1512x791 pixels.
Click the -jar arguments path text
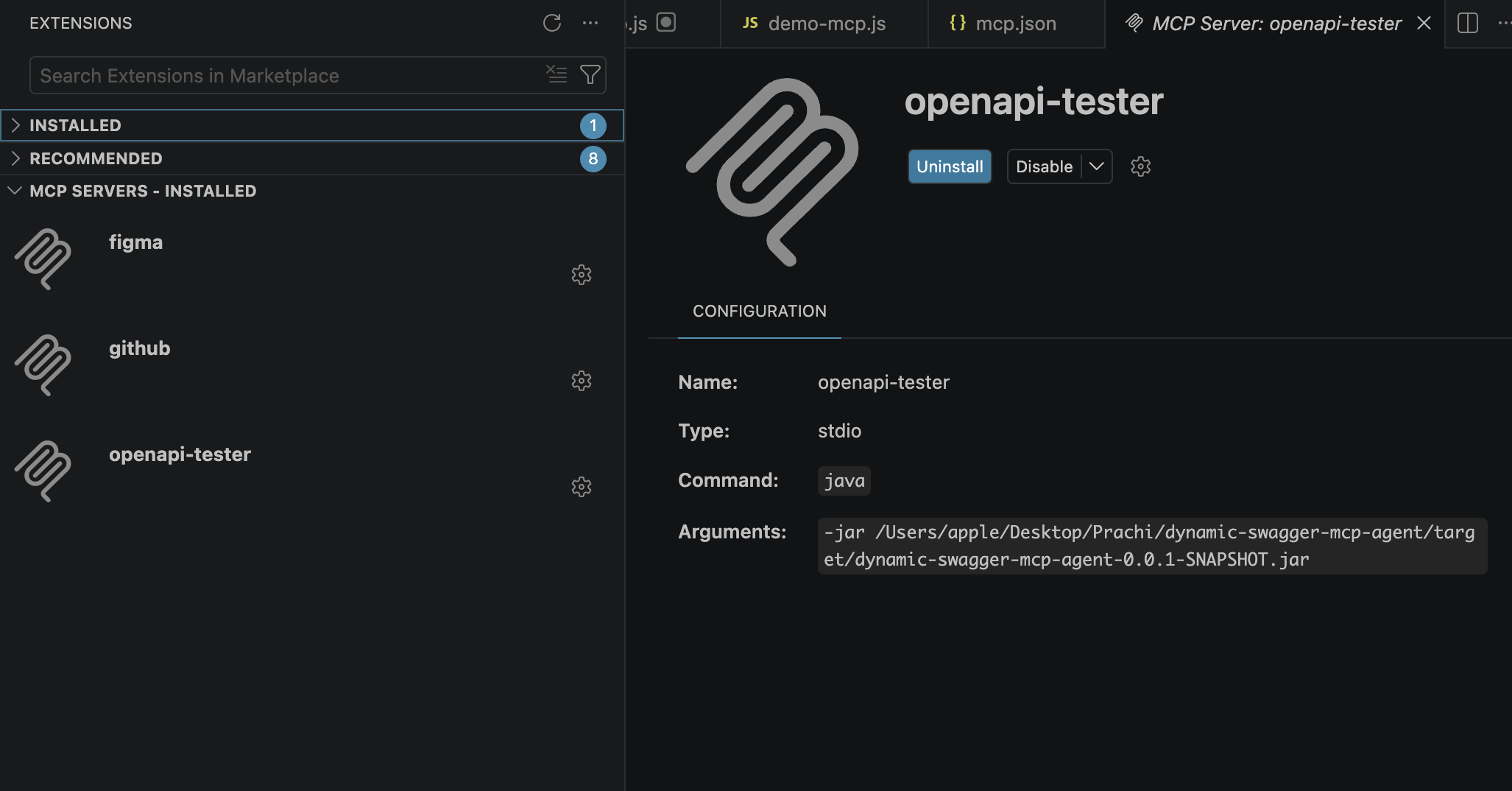pyautogui.click(x=1152, y=546)
